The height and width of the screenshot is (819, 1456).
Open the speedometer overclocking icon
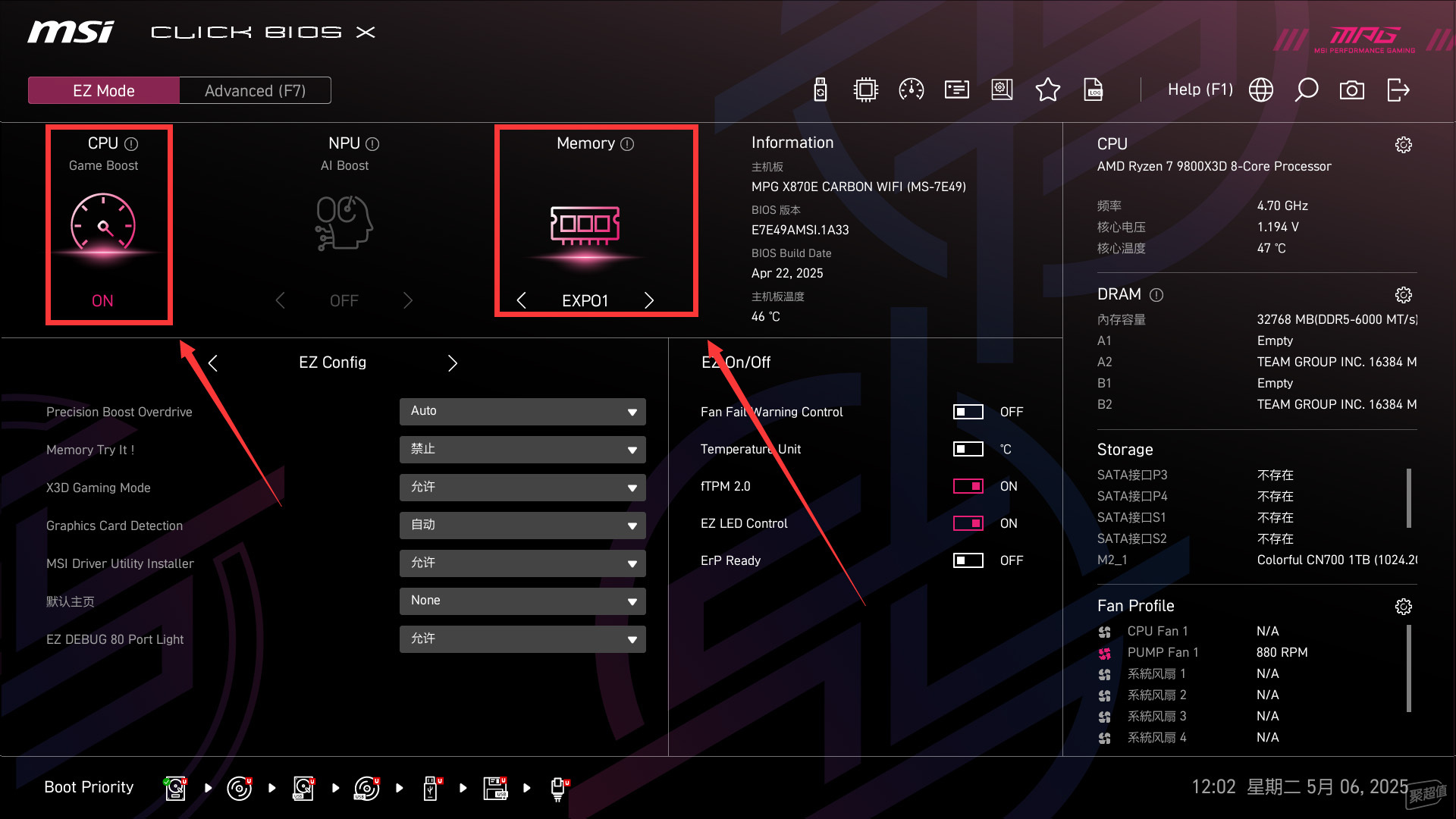pos(911,89)
